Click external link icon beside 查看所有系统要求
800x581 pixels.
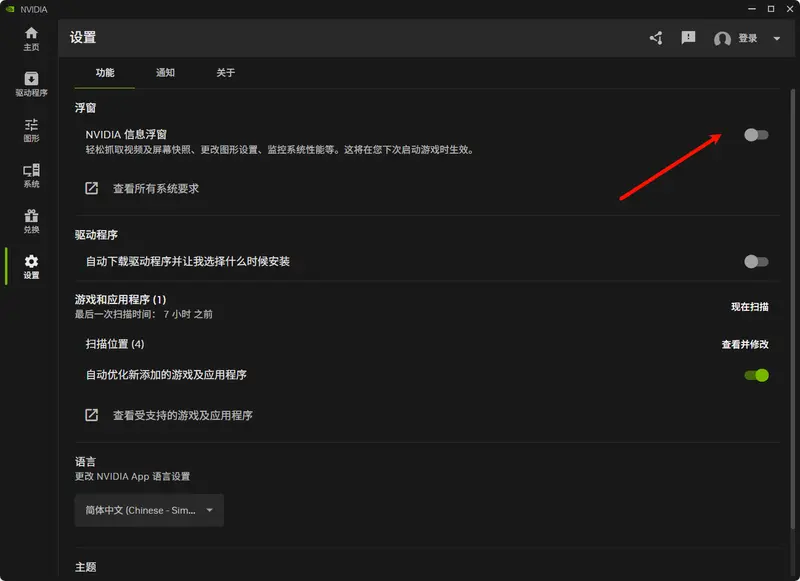[91, 188]
